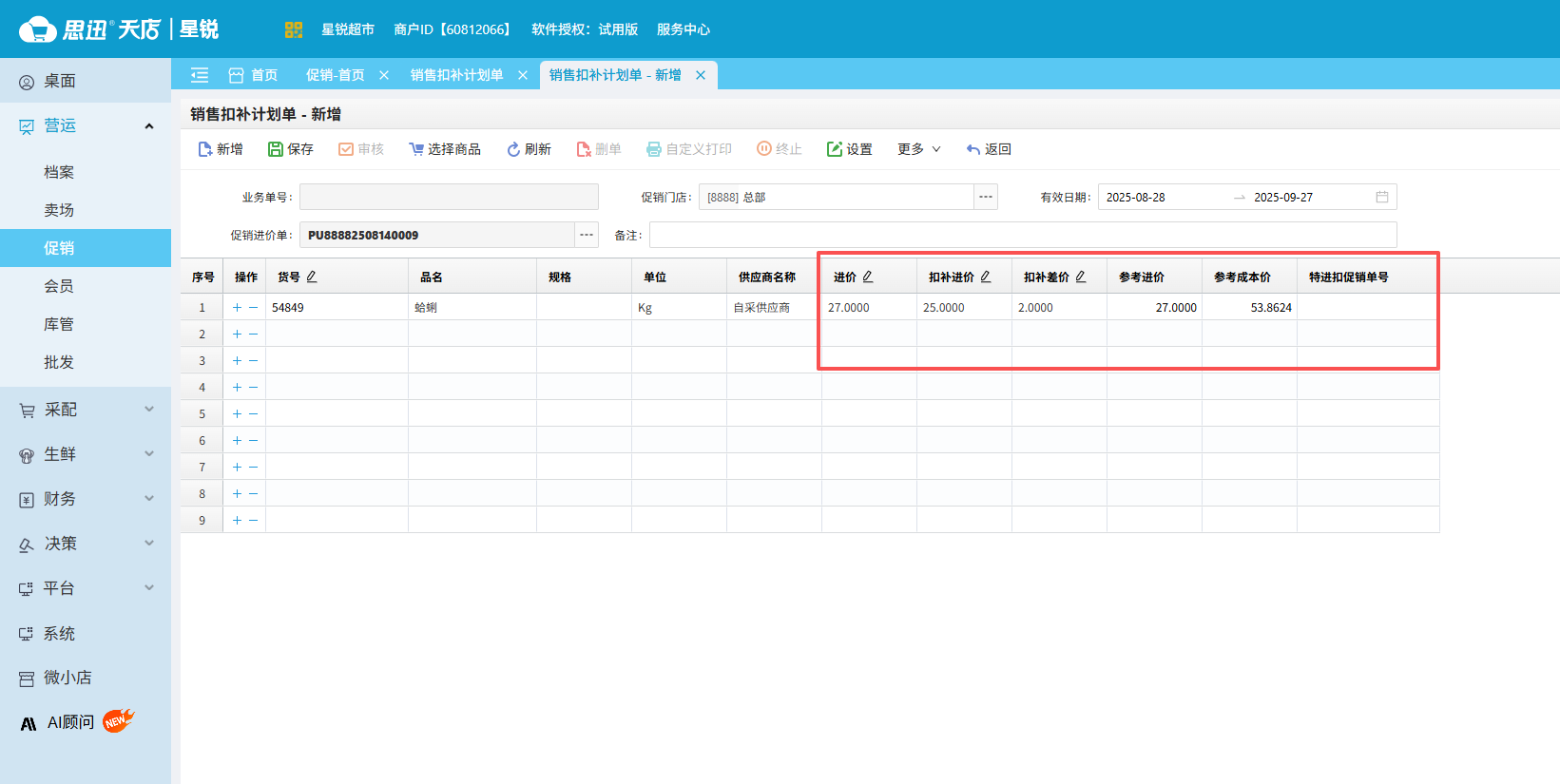Collapse the sidebar with the menu-fold icon

point(200,75)
